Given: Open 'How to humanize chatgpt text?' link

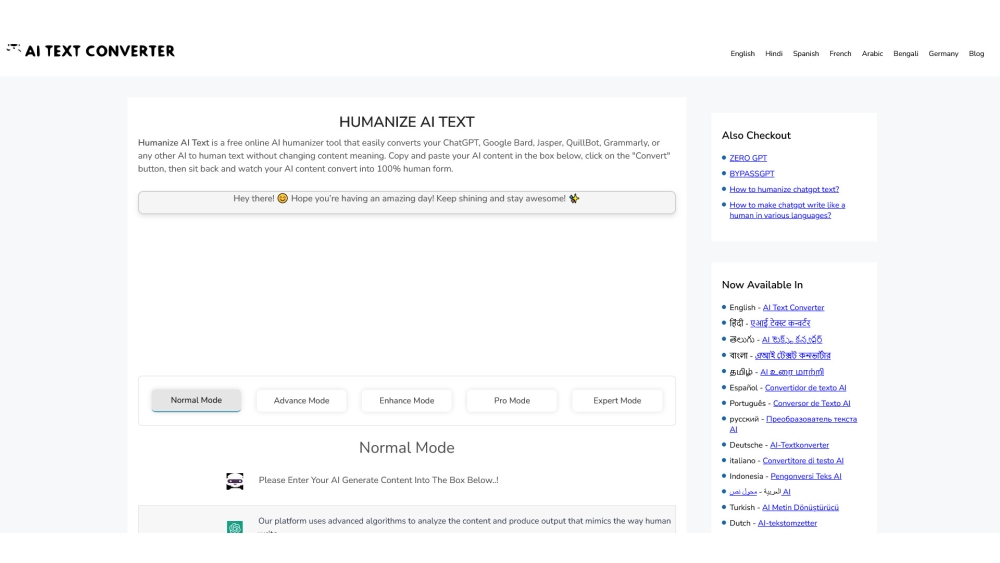Looking at the screenshot, I should (x=784, y=189).
